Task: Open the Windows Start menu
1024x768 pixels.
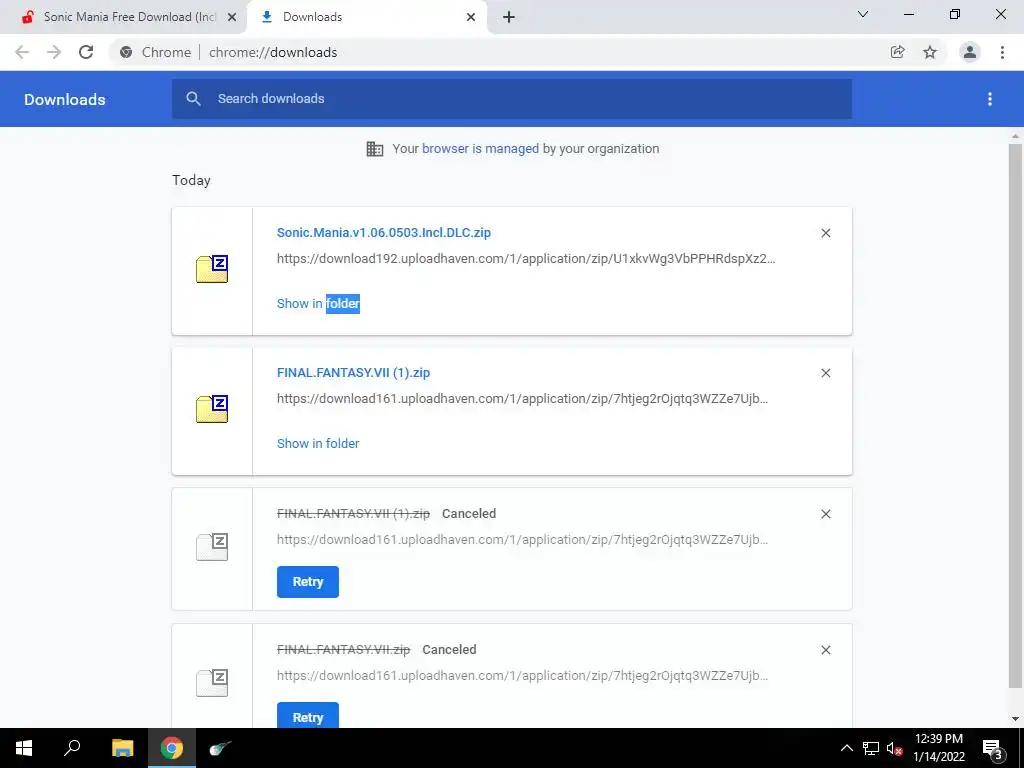Action: [x=24, y=748]
